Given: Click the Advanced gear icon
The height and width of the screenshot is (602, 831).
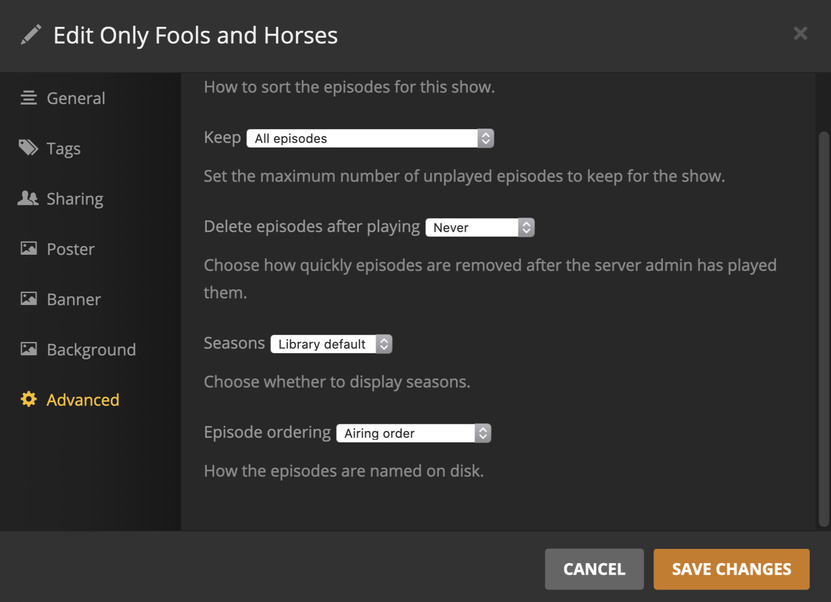Looking at the screenshot, I should point(28,399).
